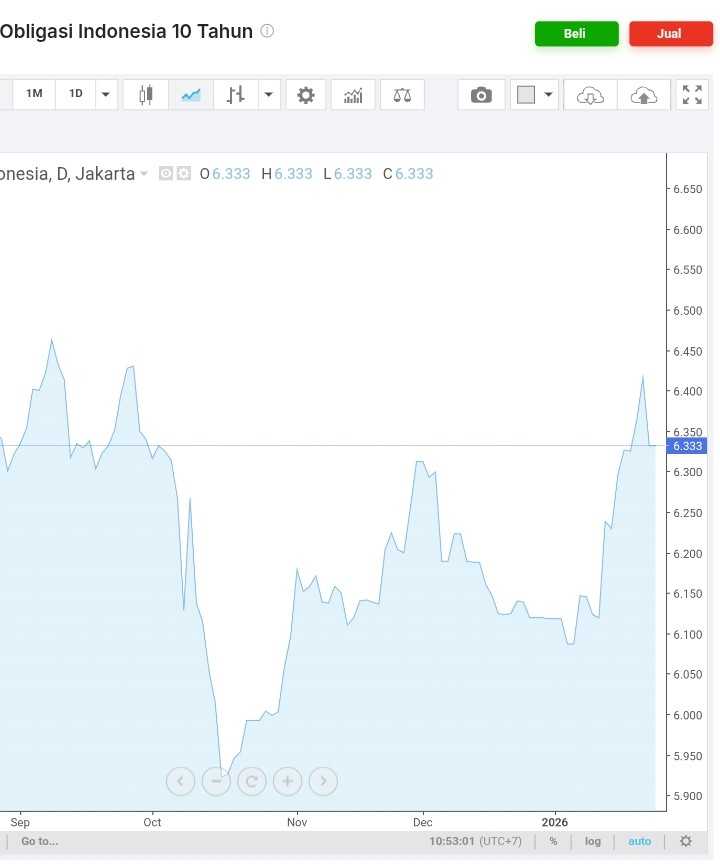This screenshot has height=866, width=720.
Task: Open the indicators chart icon
Action: tap(353, 95)
